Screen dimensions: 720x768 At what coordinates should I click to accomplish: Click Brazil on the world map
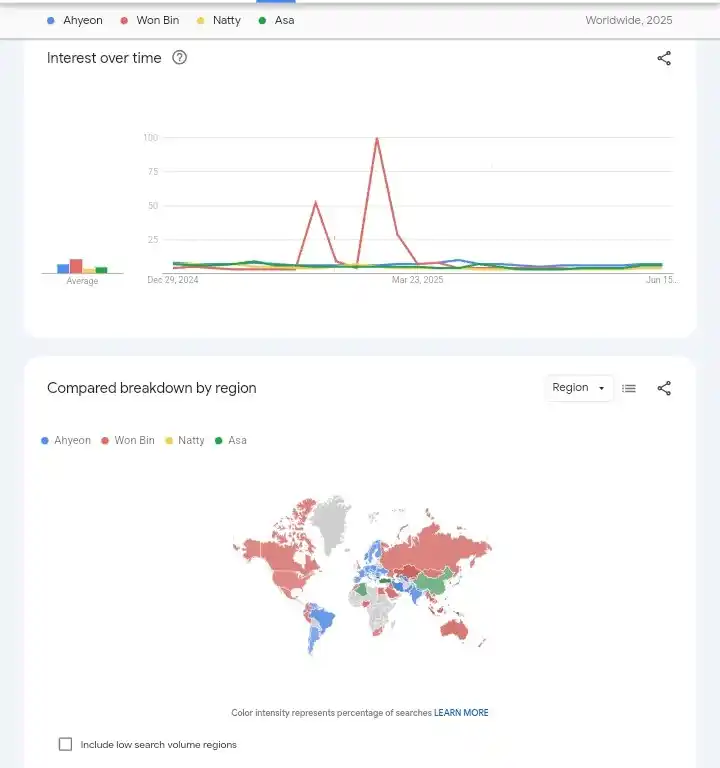[x=323, y=620]
